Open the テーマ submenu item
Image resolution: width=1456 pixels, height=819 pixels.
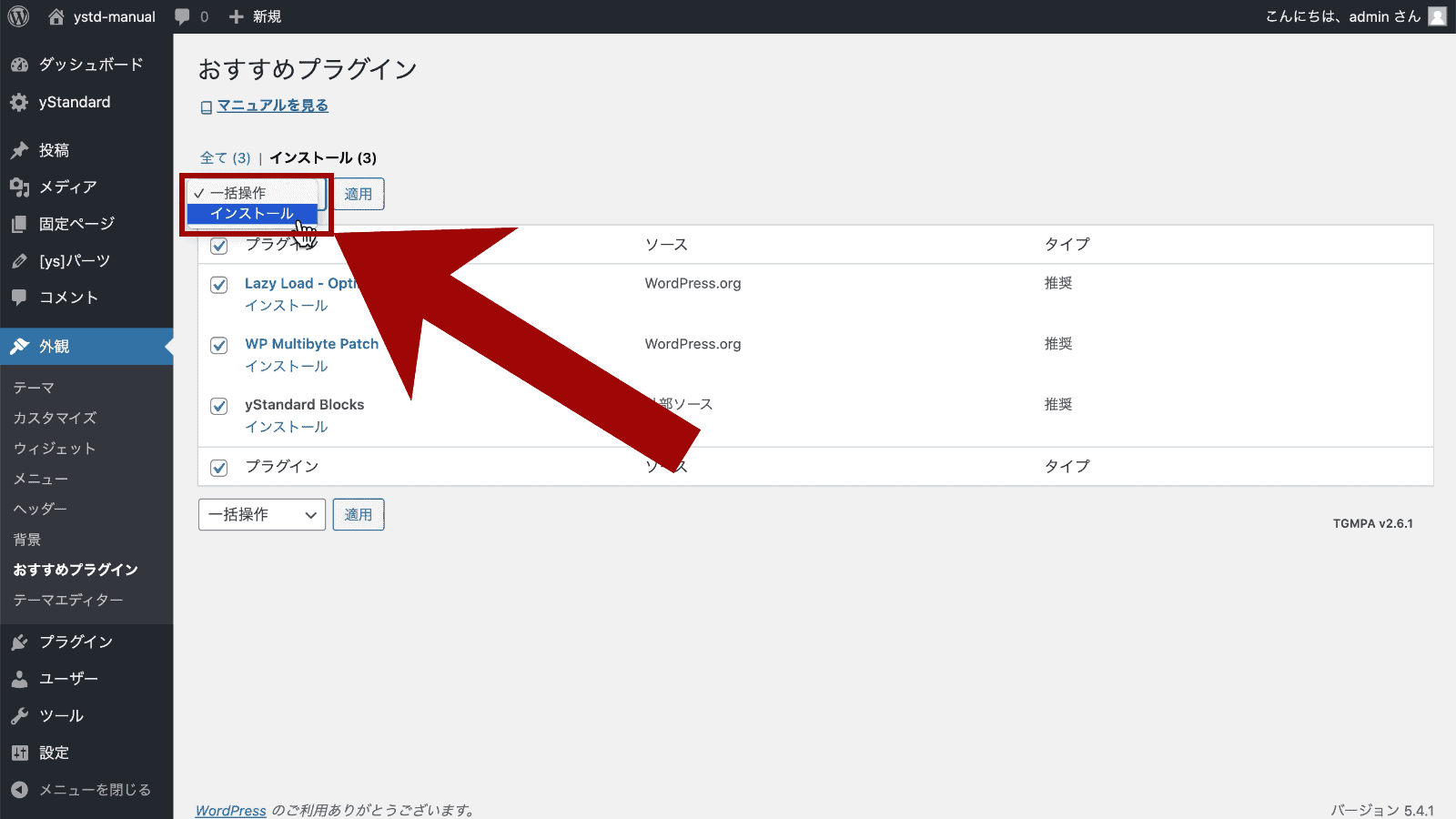(35, 388)
